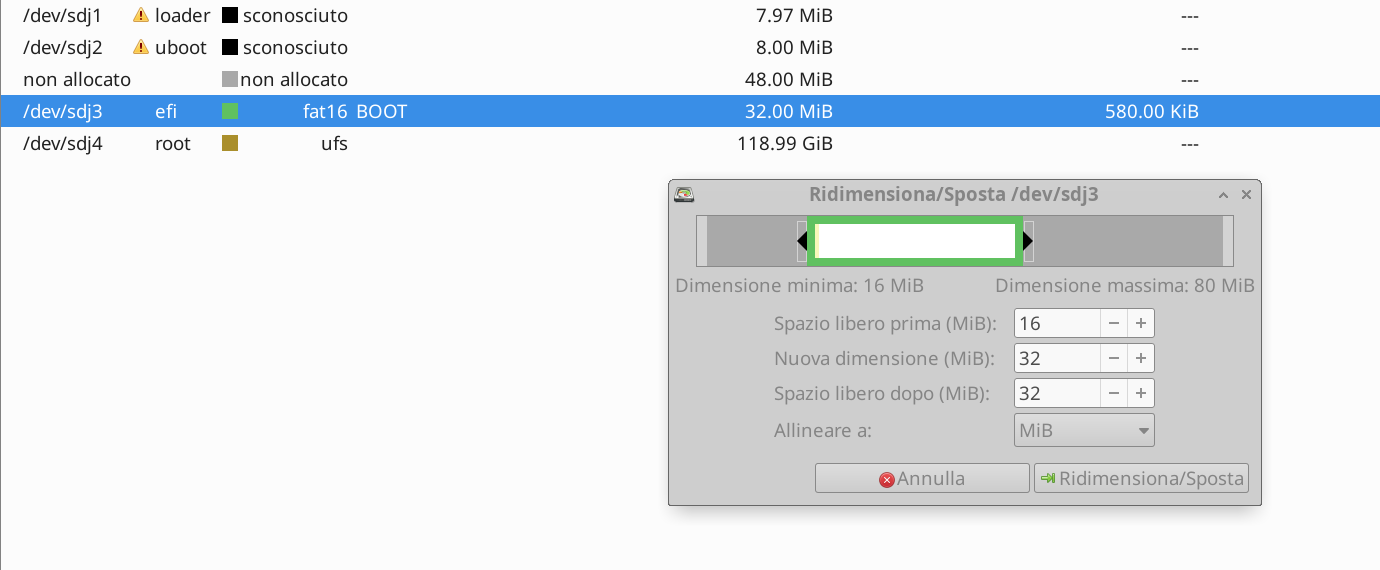This screenshot has width=1380, height=570.
Task: Decrease Spazio libero prima with minus button
Action: [x=1114, y=324]
